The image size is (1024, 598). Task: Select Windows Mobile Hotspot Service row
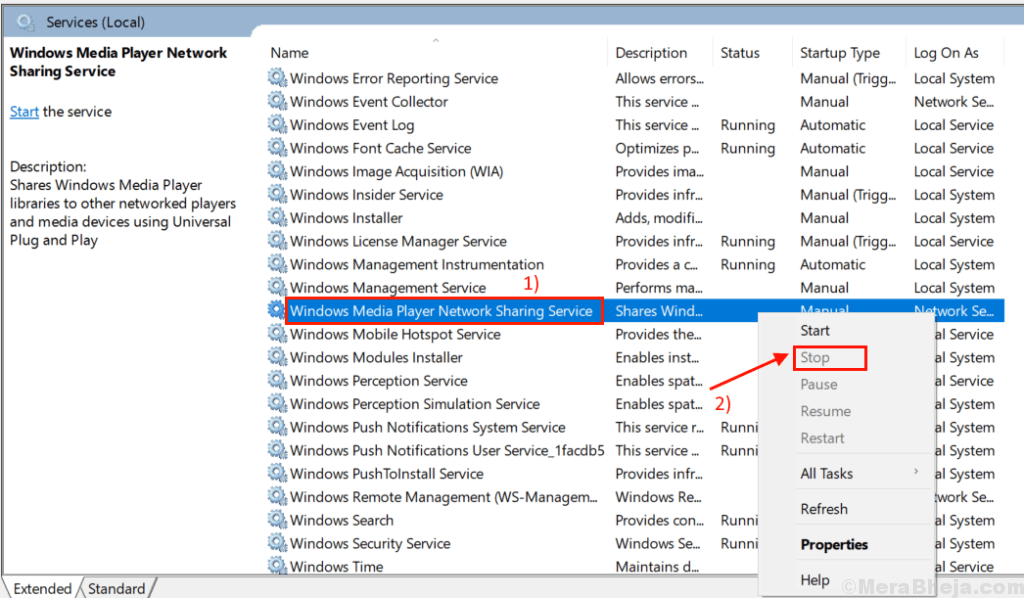coord(395,334)
